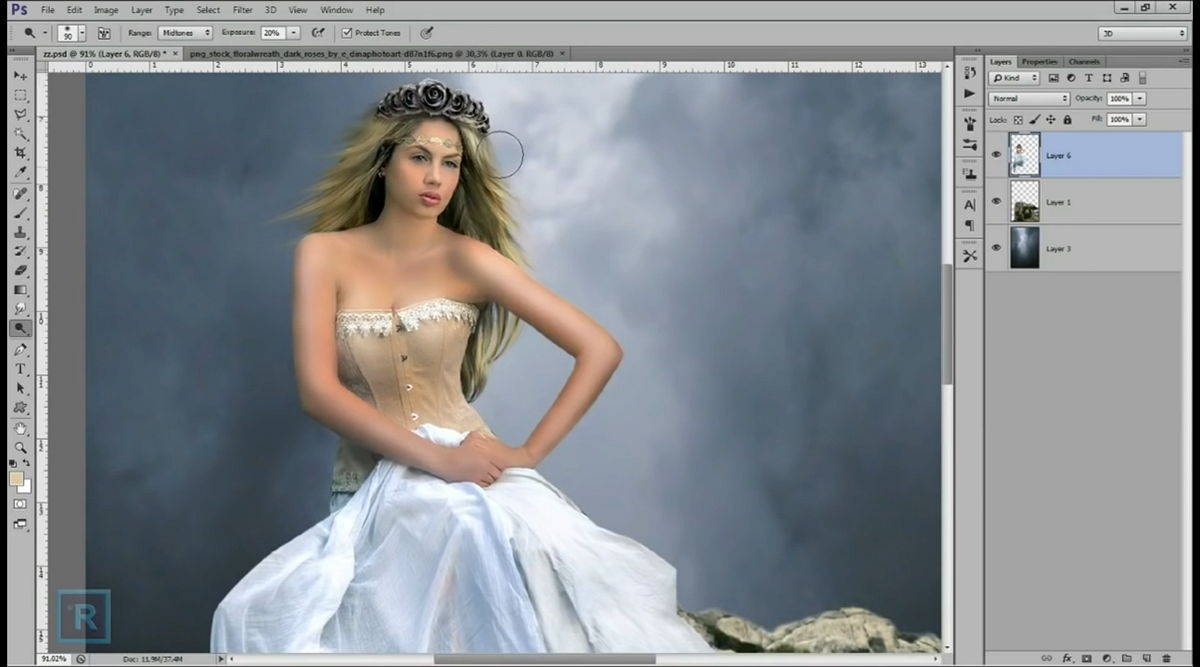Hide Layer 6 with its eye icon
Image resolution: width=1200 pixels, height=667 pixels.
996,154
